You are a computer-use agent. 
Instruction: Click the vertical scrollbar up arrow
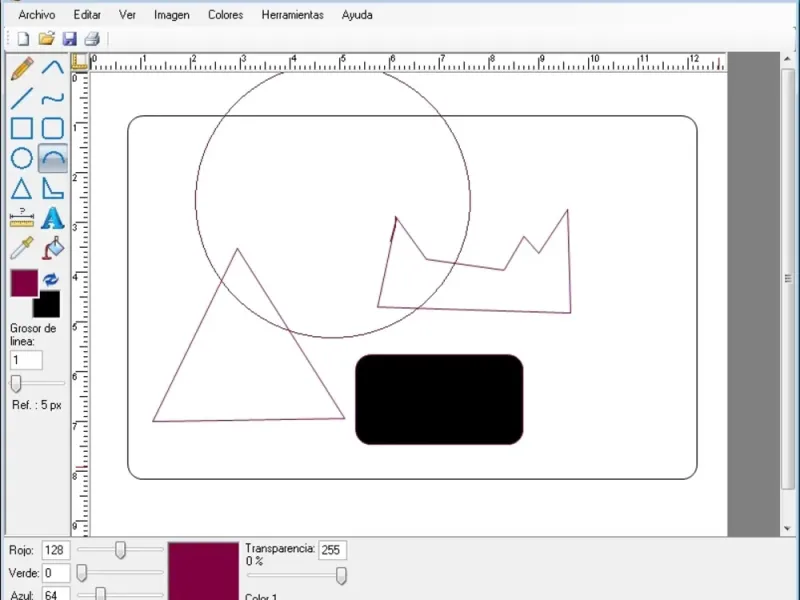[787, 60]
